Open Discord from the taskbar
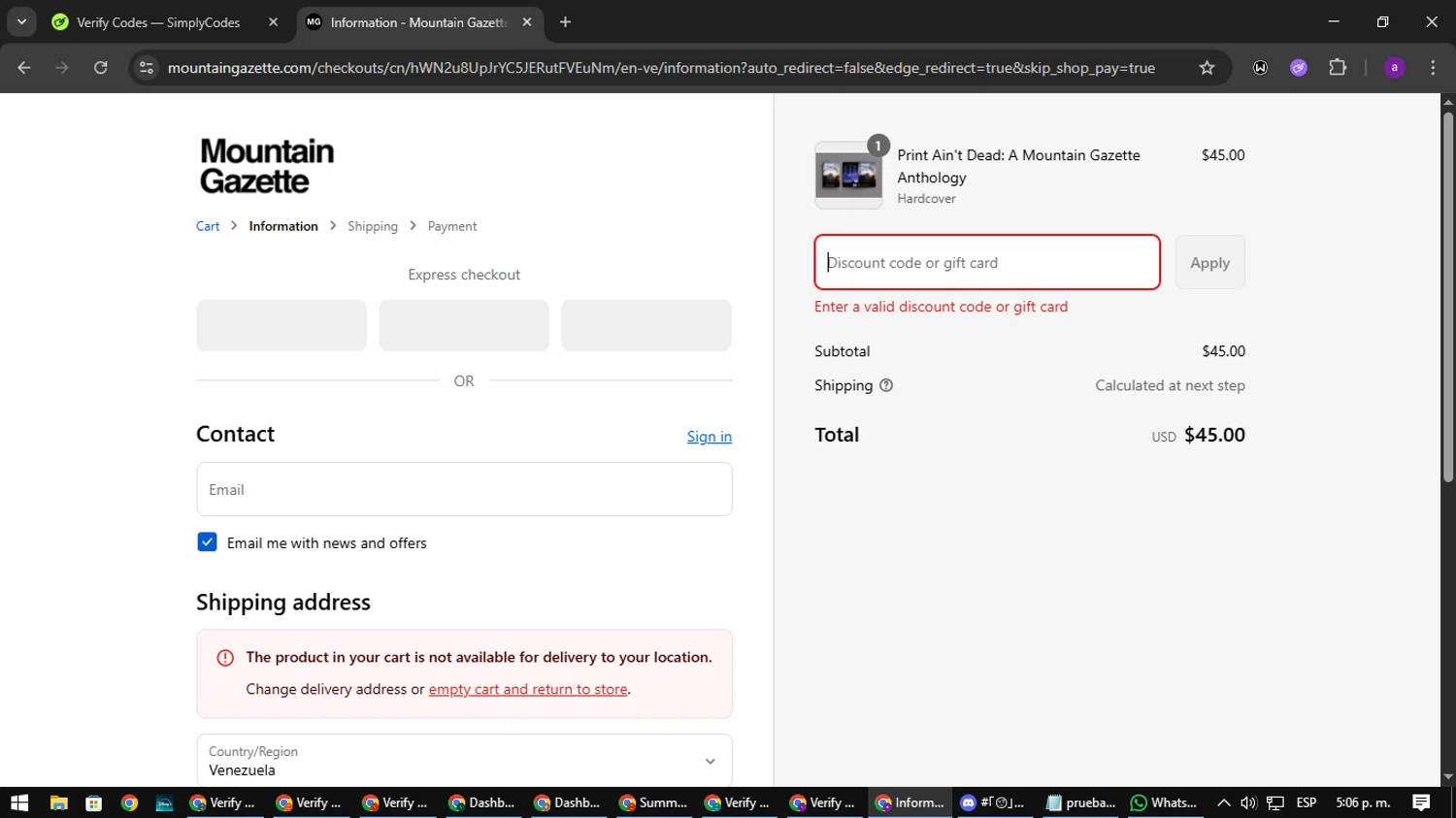The width and height of the screenshot is (1456, 818). [992, 802]
